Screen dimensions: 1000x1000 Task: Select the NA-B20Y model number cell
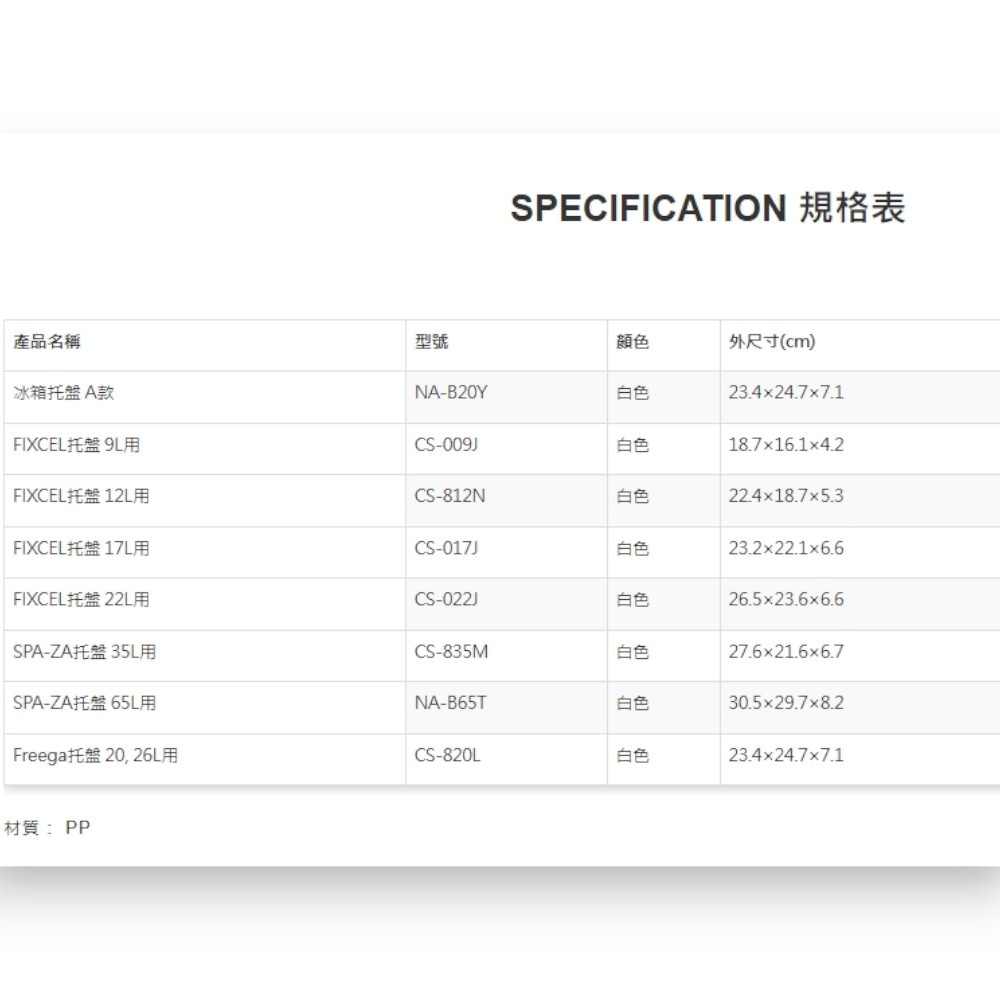click(x=446, y=393)
